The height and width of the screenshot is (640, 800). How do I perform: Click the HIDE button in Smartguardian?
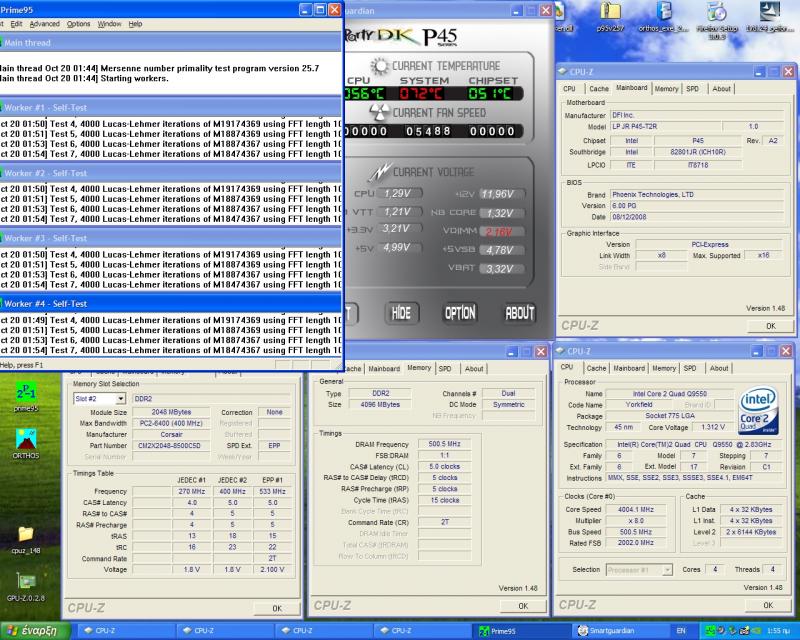[x=401, y=313]
